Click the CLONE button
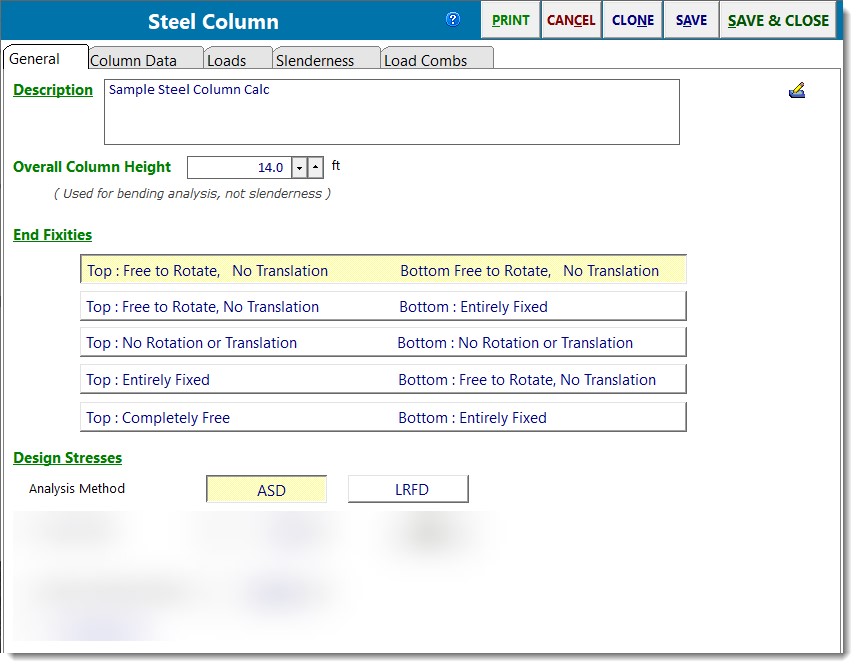858x668 pixels. 632,20
